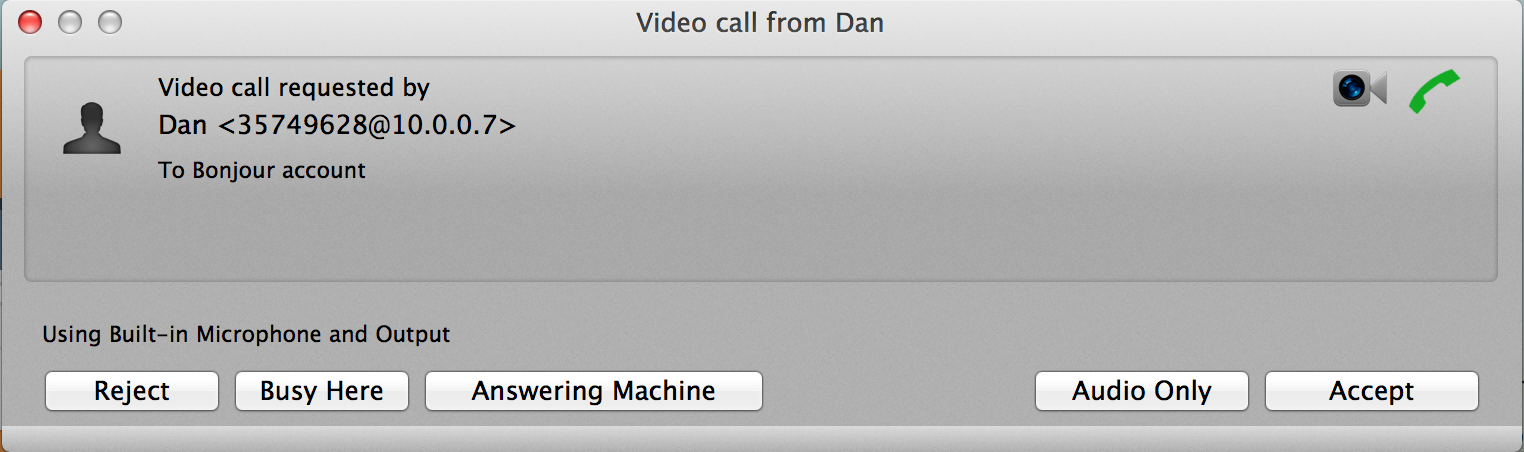Send call to Answering Machine
This screenshot has height=452, width=1524.
tap(594, 391)
